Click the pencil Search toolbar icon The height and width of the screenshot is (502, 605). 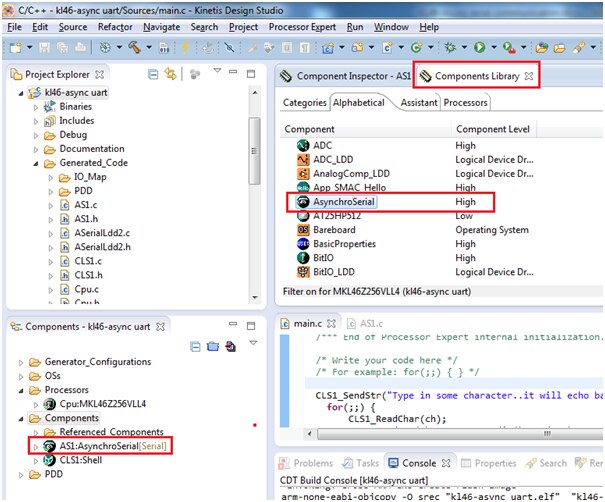click(x=578, y=48)
